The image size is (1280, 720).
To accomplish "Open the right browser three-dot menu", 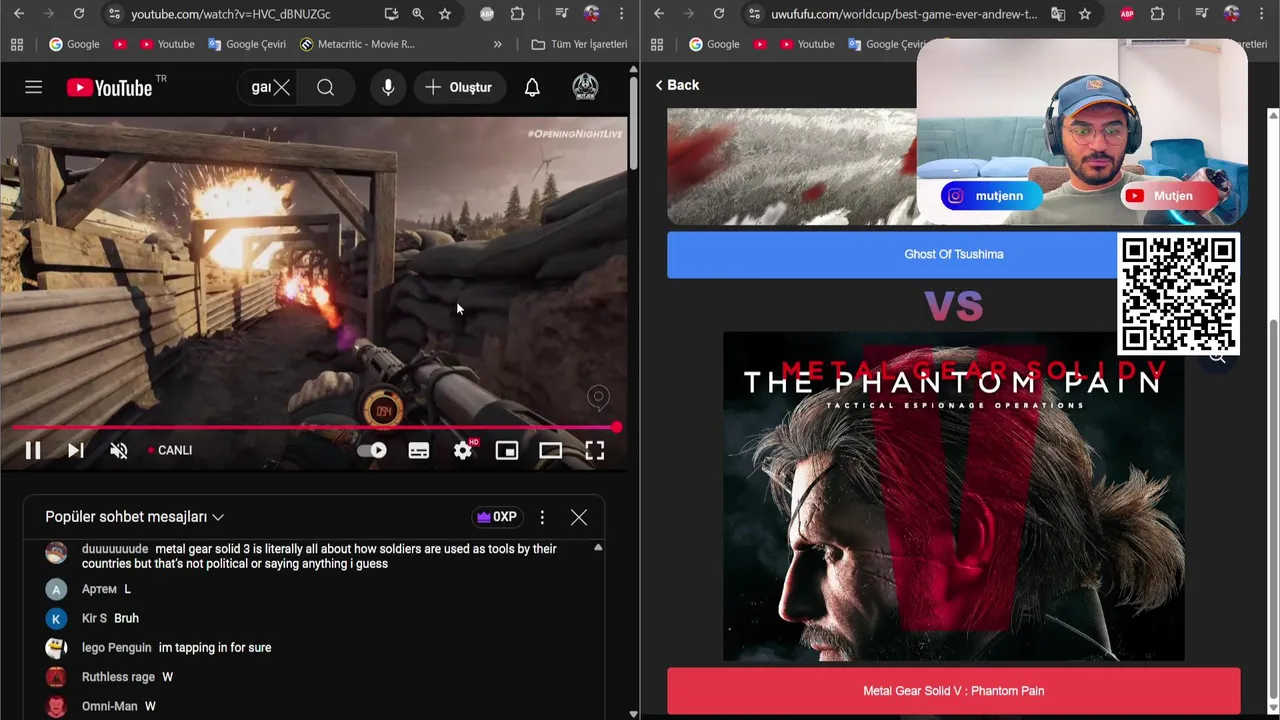I will (x=1262, y=14).
